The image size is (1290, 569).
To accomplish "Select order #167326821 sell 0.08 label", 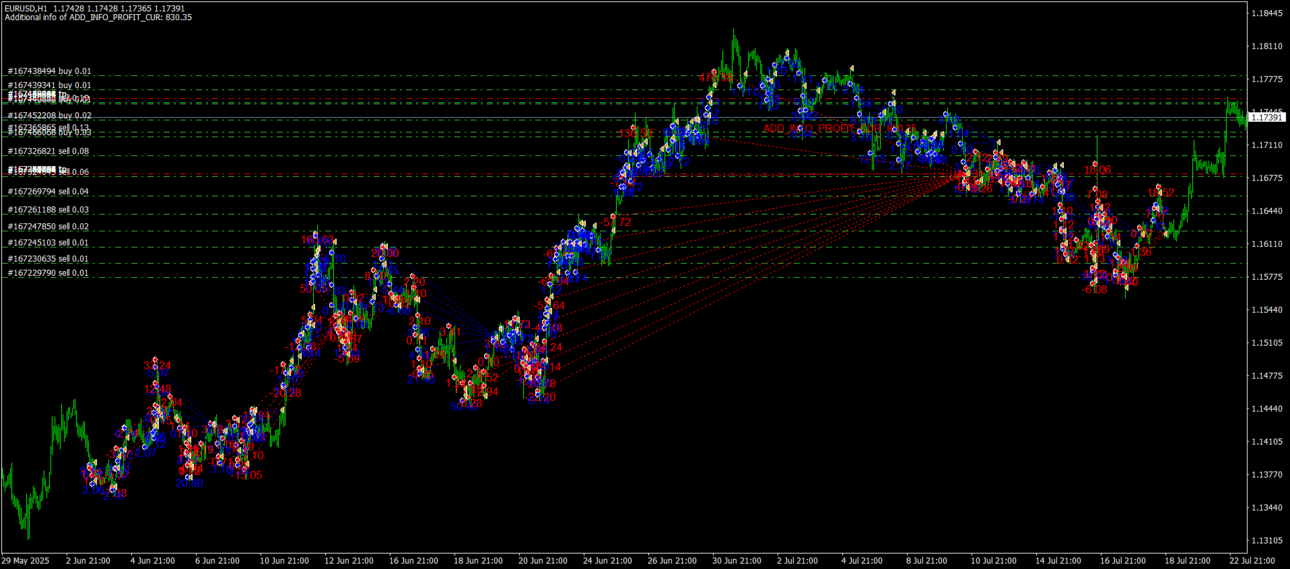I will [50, 151].
